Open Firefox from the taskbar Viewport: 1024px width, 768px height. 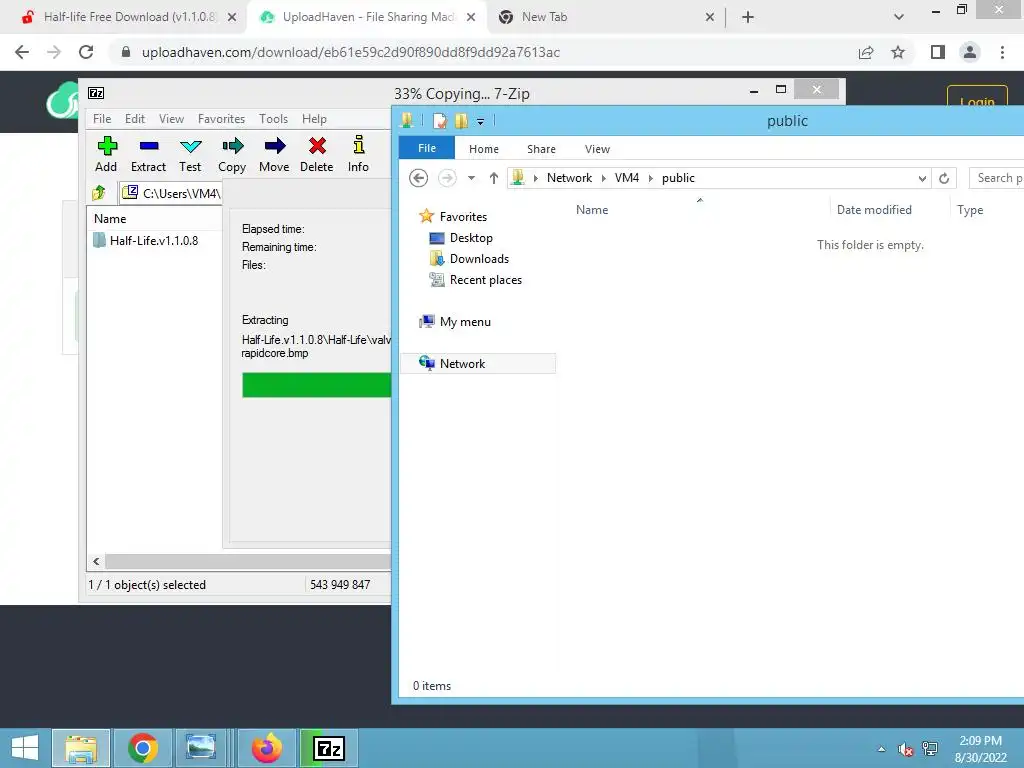tap(266, 748)
